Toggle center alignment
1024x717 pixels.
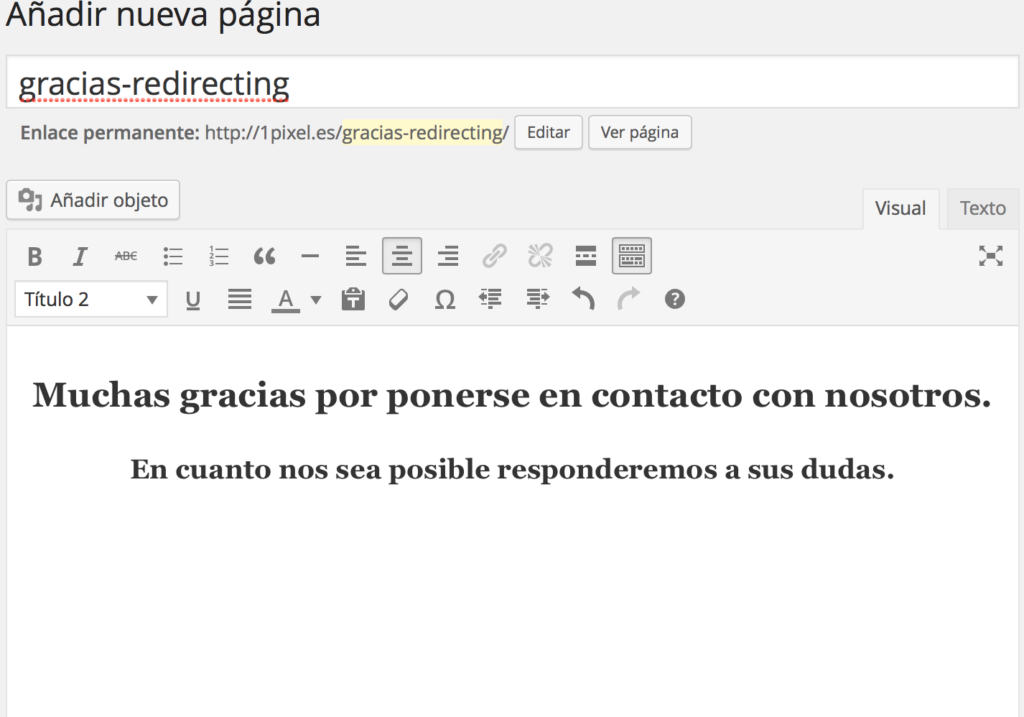pos(402,256)
